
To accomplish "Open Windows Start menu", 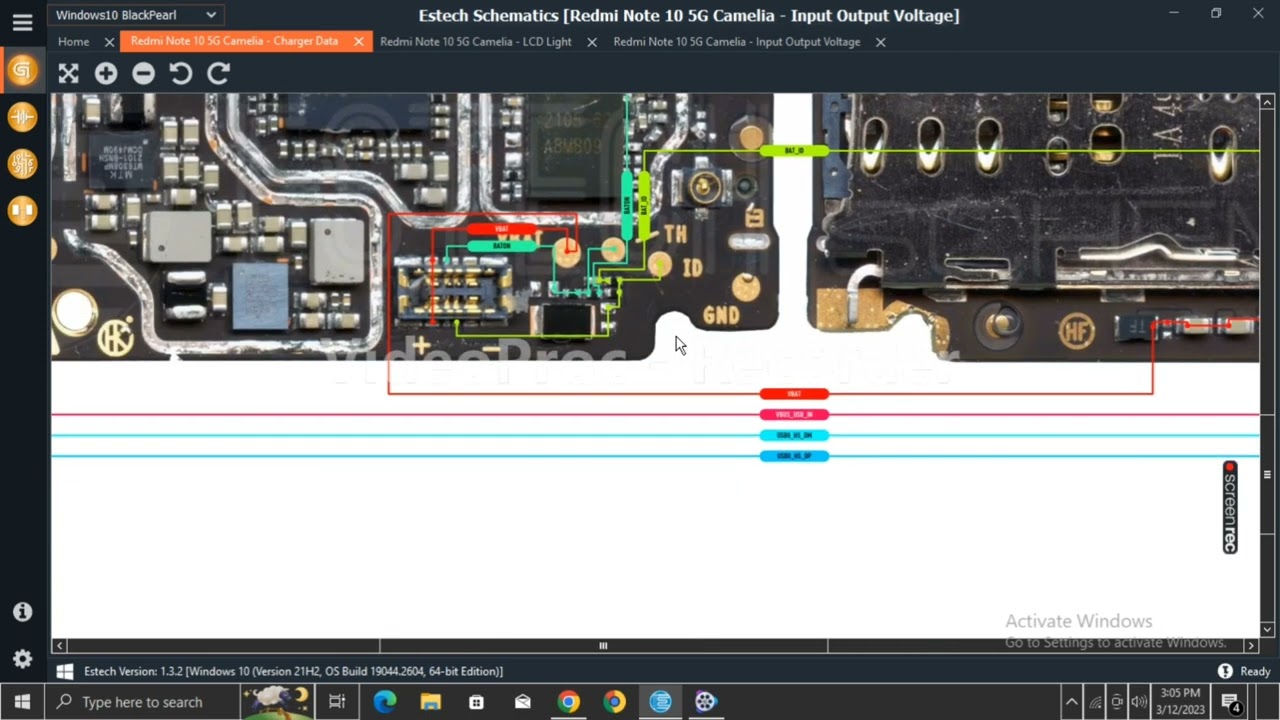I will [22, 702].
